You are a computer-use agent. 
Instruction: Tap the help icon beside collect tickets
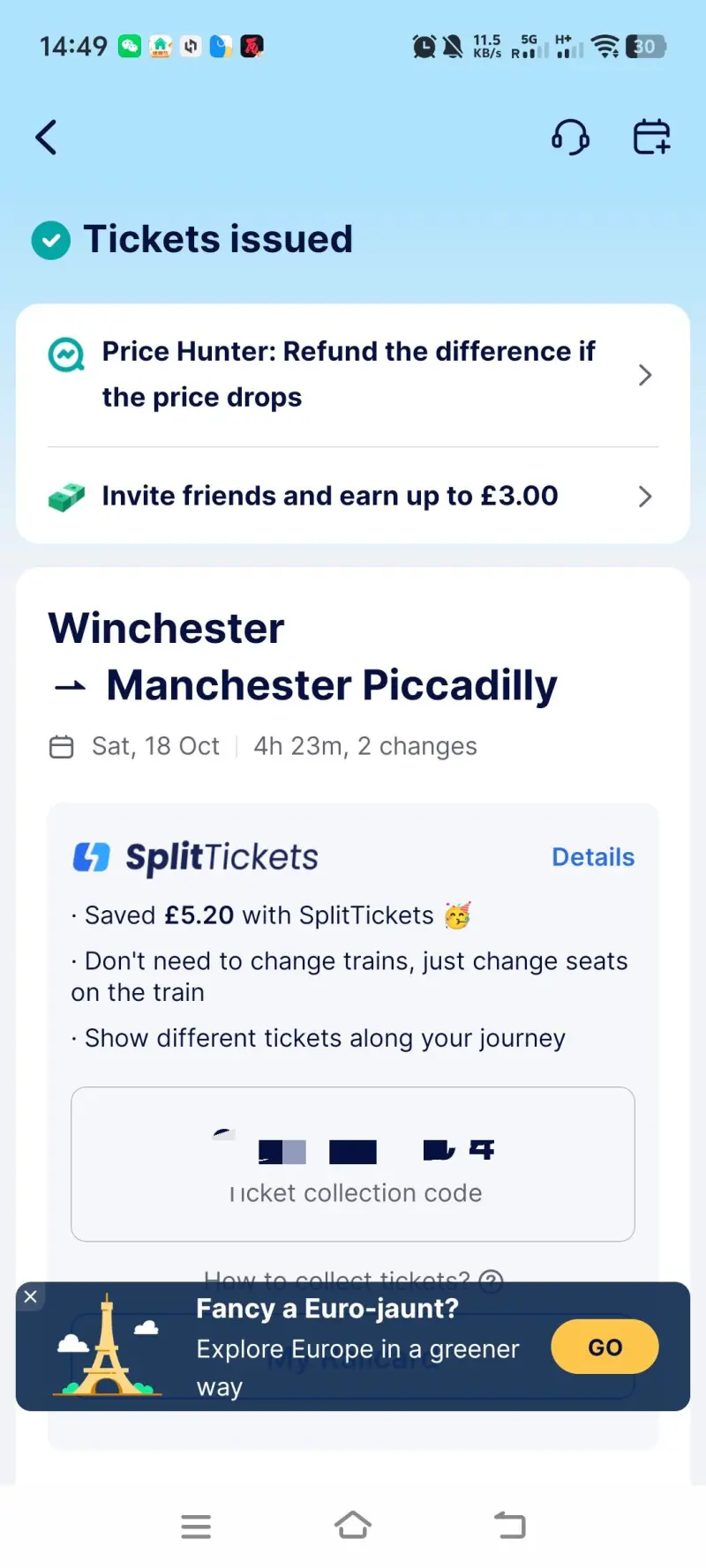click(491, 1280)
